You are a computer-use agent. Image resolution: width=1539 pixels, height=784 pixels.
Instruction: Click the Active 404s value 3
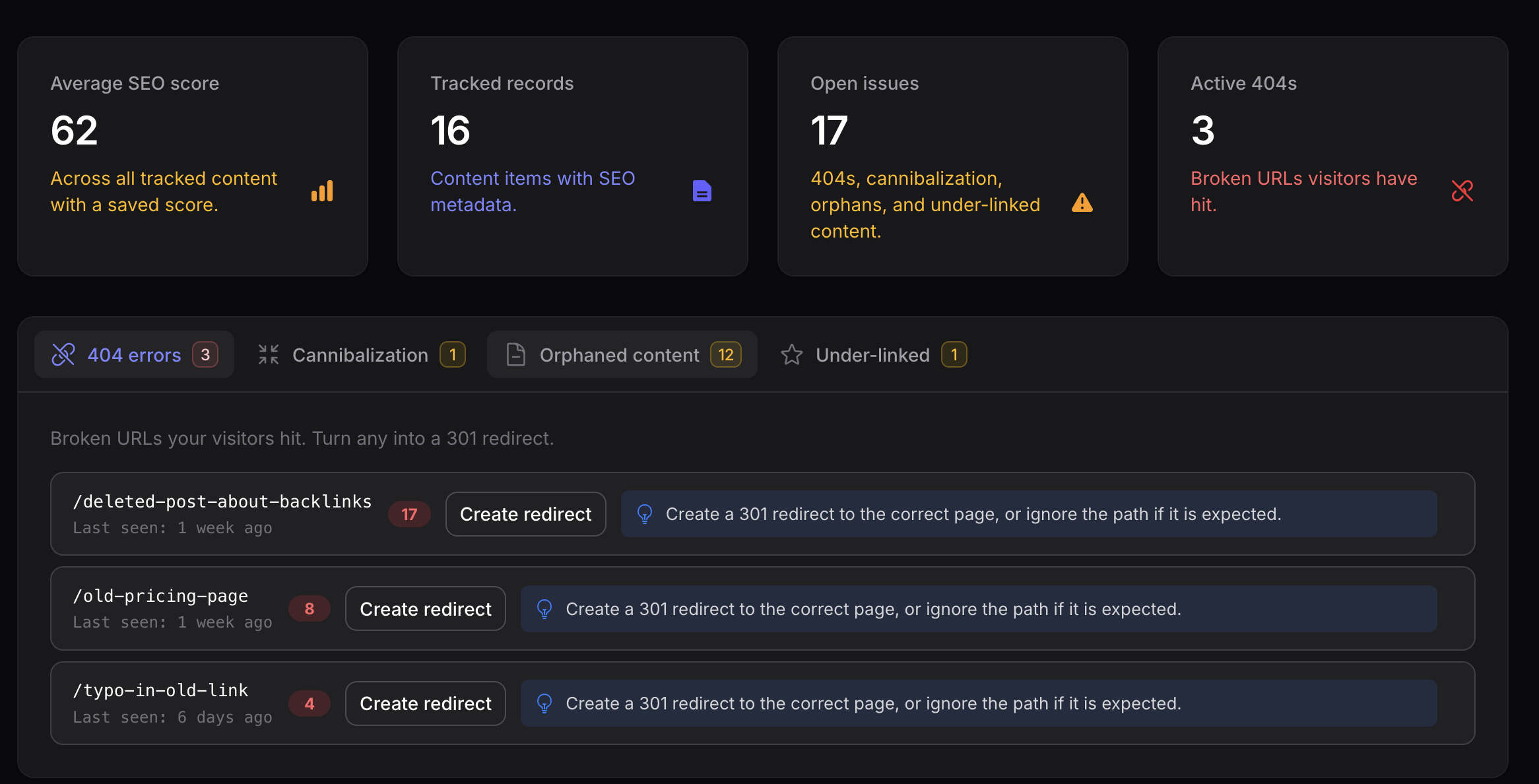click(1203, 130)
